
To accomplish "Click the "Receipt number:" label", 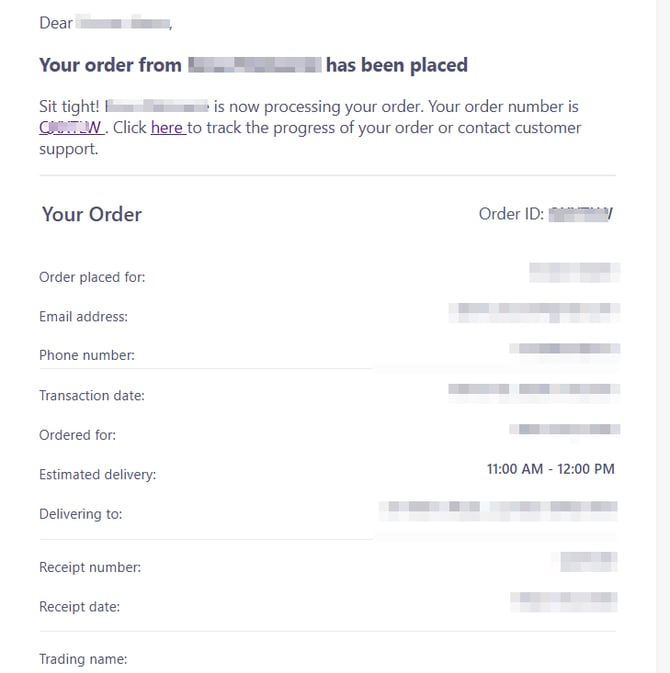I will (x=90, y=567).
